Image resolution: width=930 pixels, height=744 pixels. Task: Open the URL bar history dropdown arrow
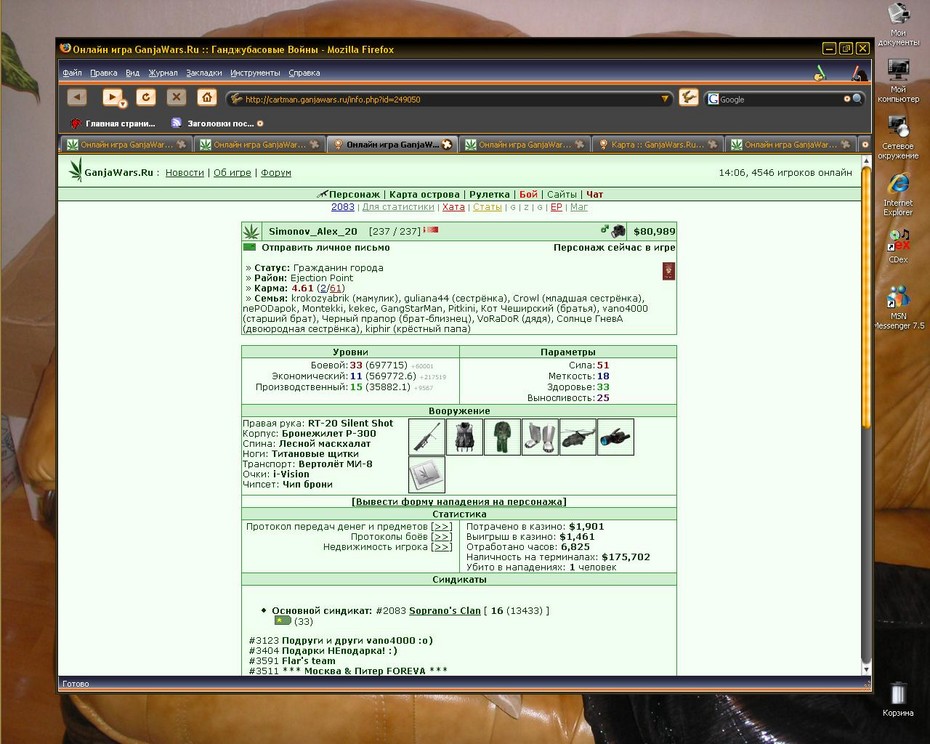click(x=665, y=99)
